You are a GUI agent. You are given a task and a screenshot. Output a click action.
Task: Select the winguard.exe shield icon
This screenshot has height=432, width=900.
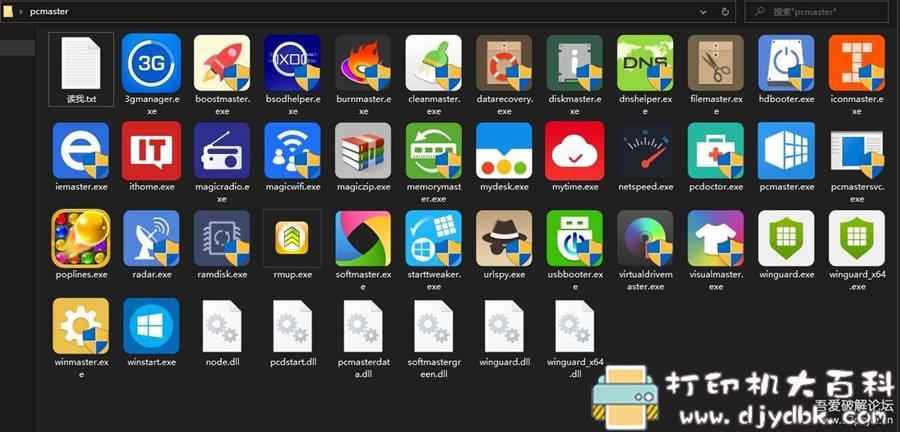pos(786,238)
